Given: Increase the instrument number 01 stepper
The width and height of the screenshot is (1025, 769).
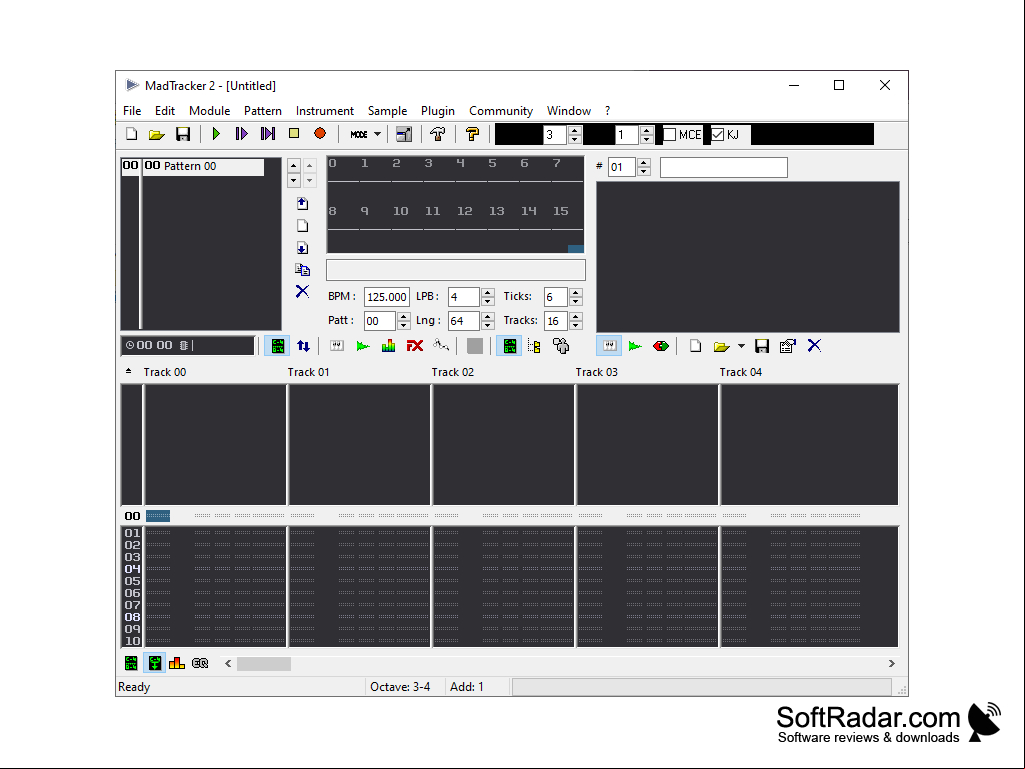Looking at the screenshot, I should tap(644, 163).
